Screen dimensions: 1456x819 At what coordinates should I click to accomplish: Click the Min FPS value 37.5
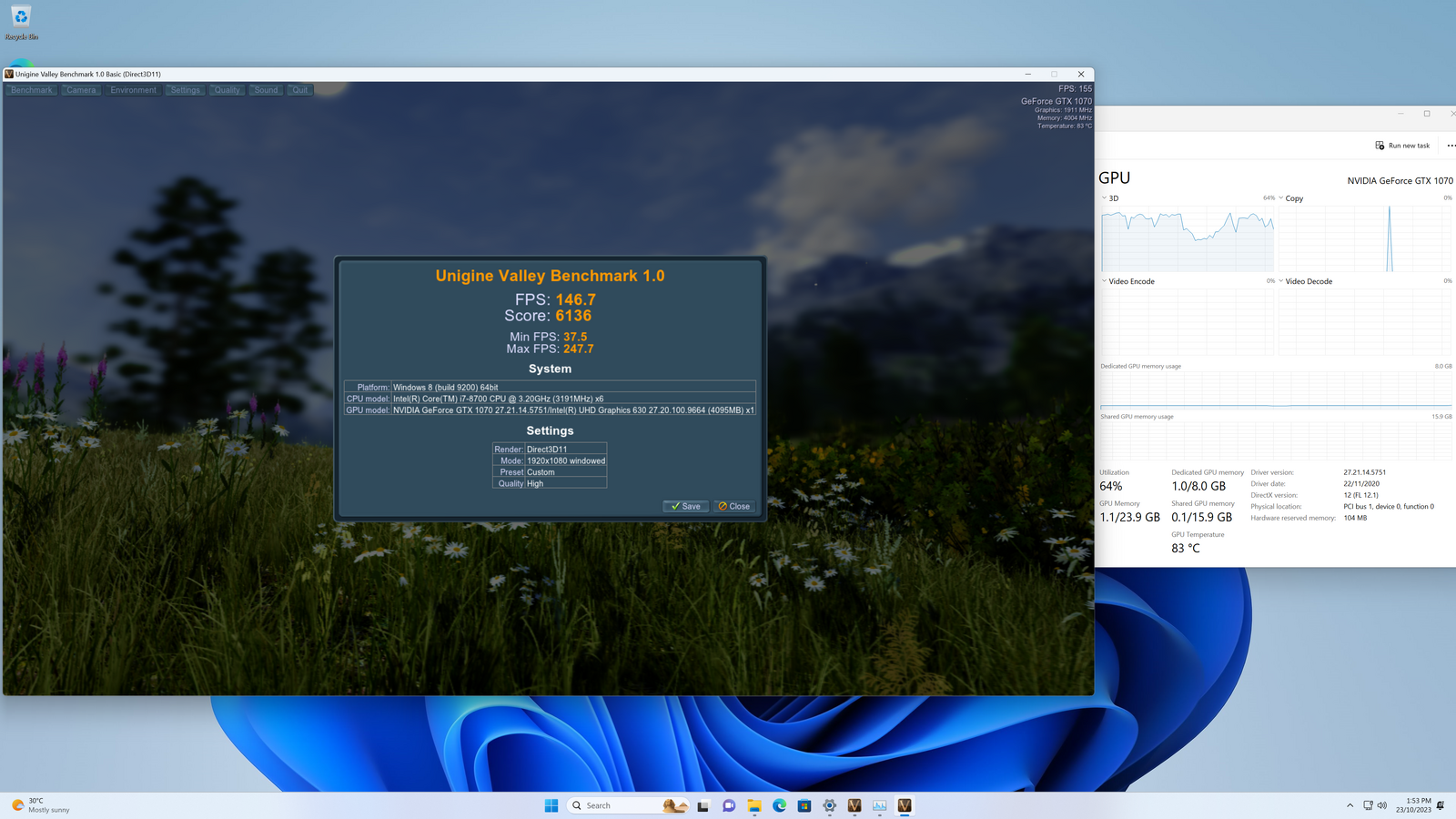(575, 337)
